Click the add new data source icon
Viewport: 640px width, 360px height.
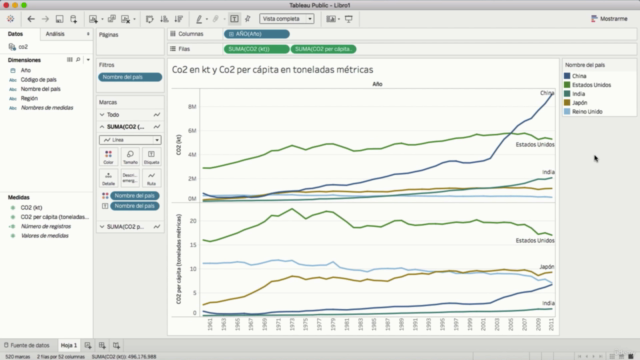(73, 19)
